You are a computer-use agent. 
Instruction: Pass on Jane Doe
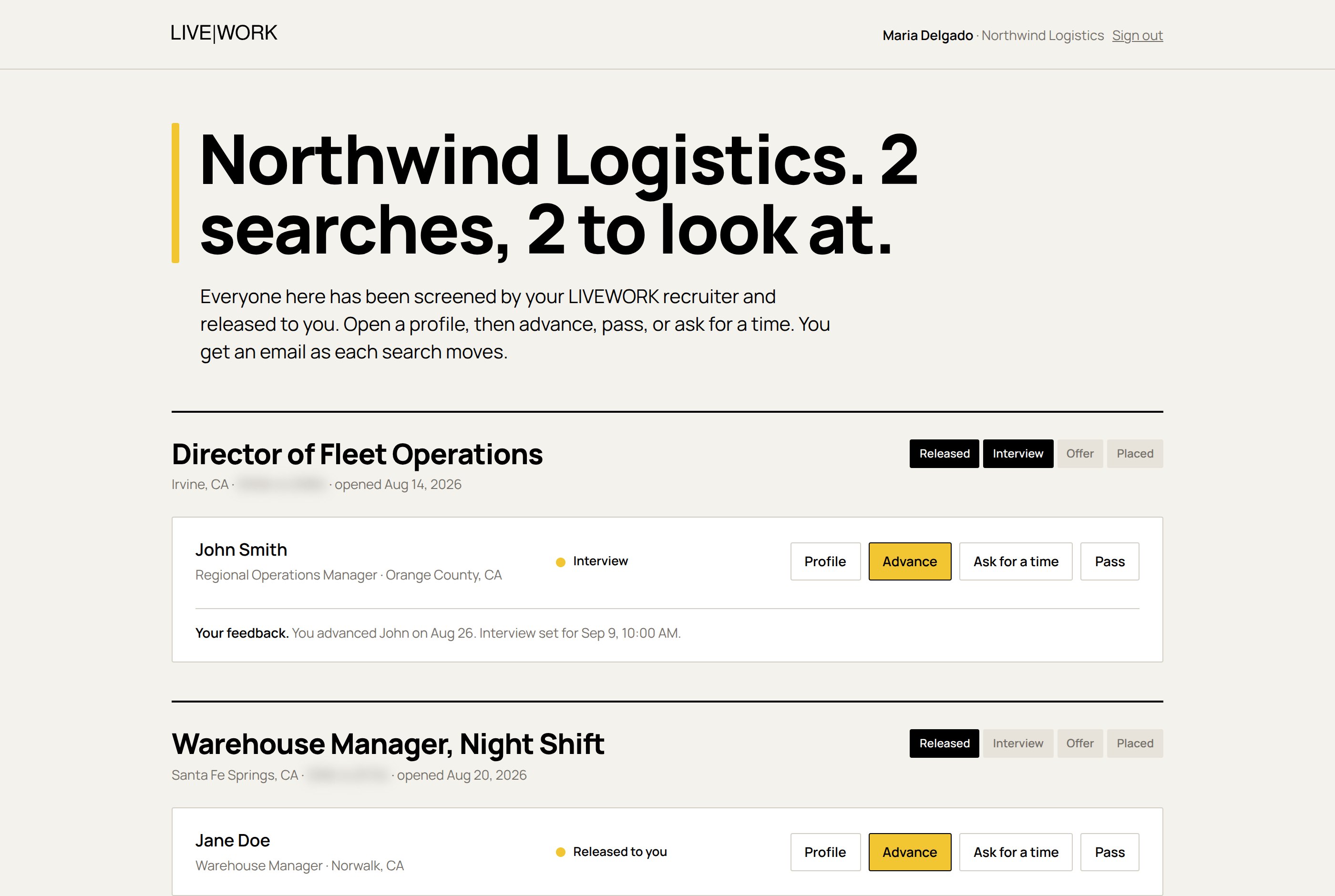(x=1109, y=852)
